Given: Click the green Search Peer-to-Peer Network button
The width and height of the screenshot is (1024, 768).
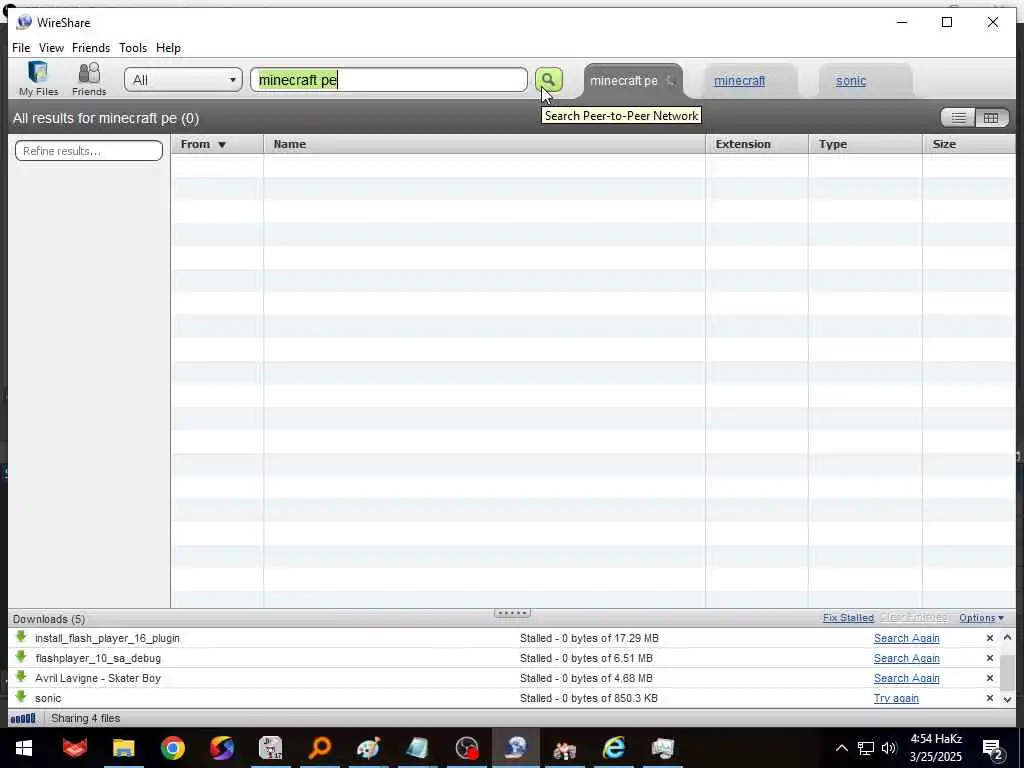Looking at the screenshot, I should coord(549,80).
